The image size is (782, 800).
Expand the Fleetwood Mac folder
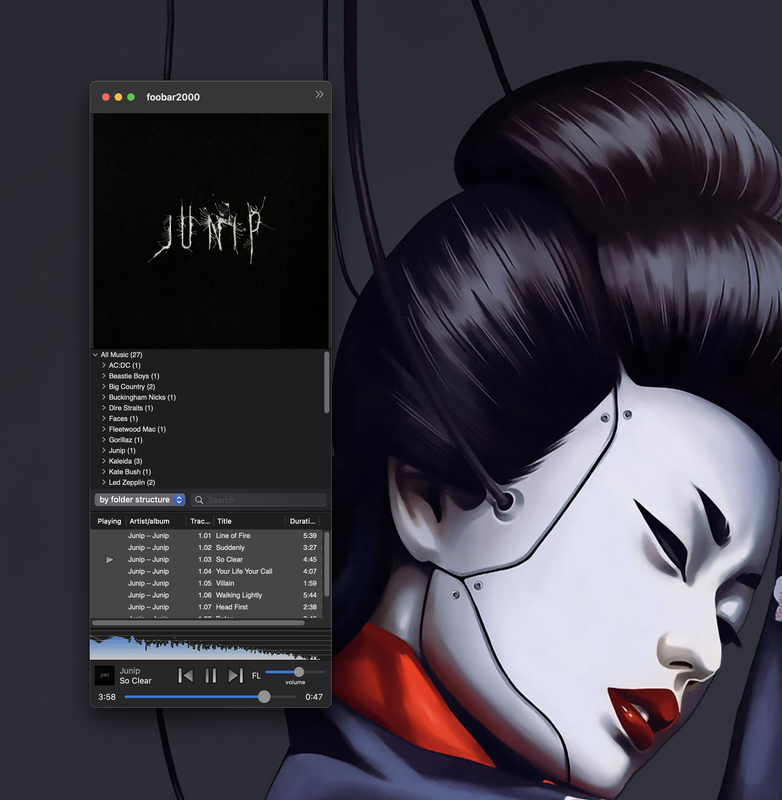click(x=104, y=429)
